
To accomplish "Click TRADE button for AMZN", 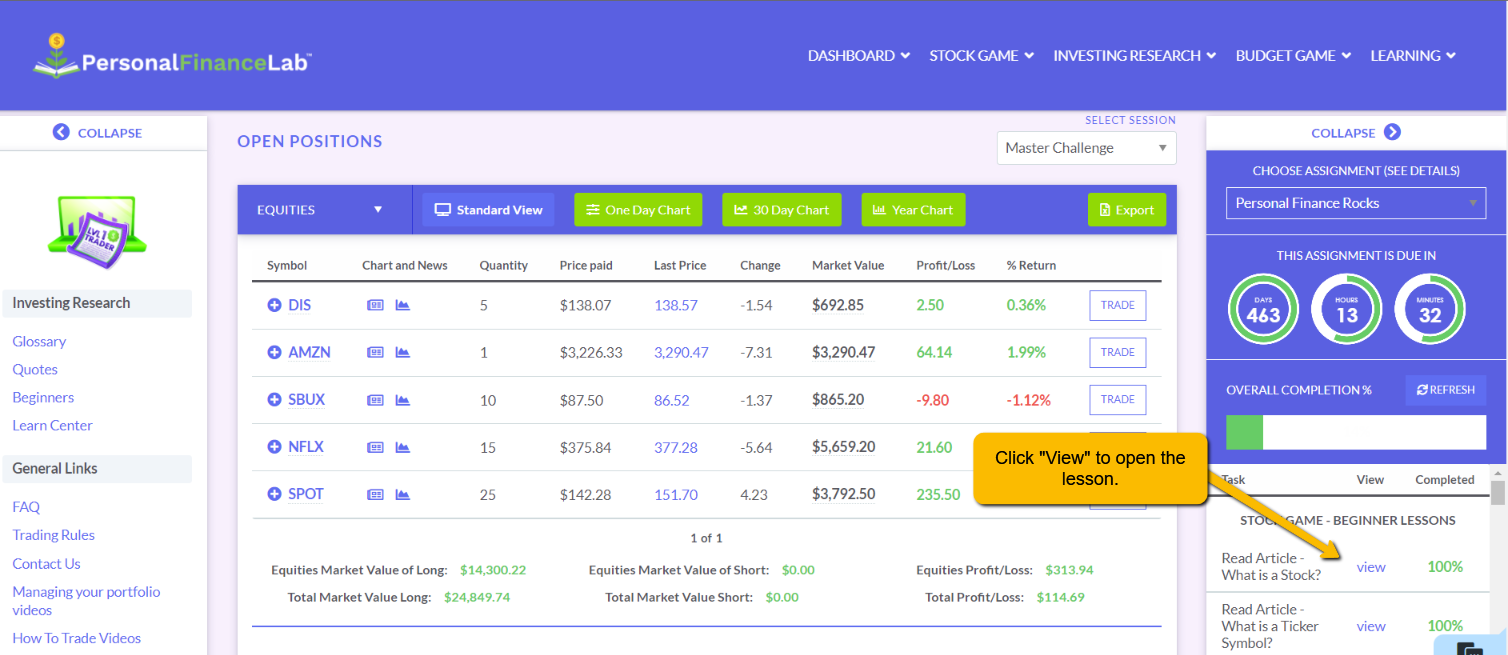I will (x=1118, y=352).
